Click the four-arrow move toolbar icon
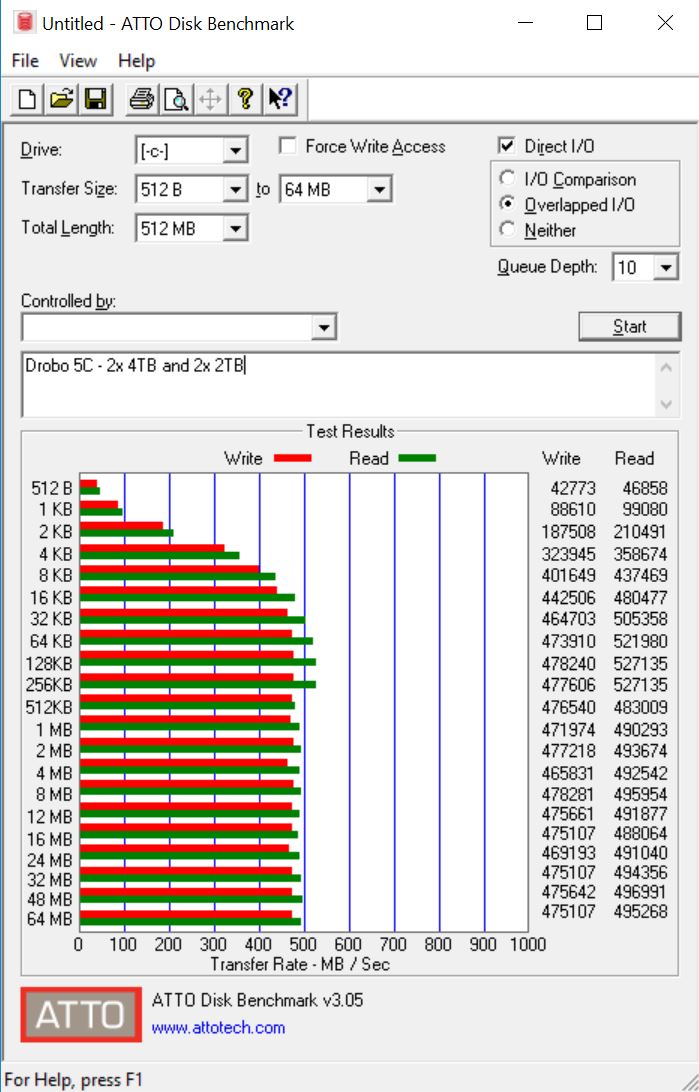The image size is (699, 1092). click(210, 99)
